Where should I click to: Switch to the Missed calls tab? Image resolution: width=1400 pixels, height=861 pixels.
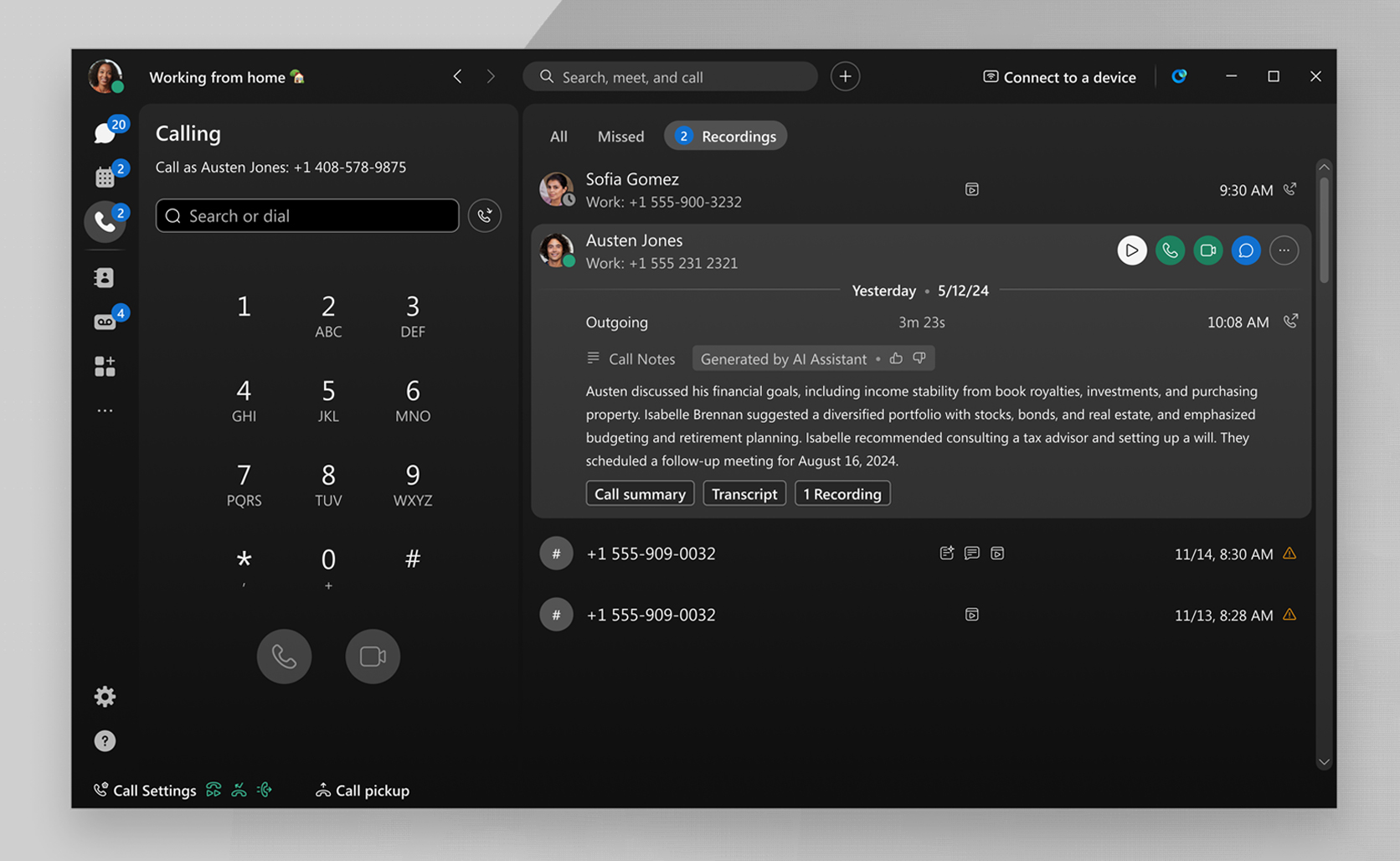coord(620,137)
